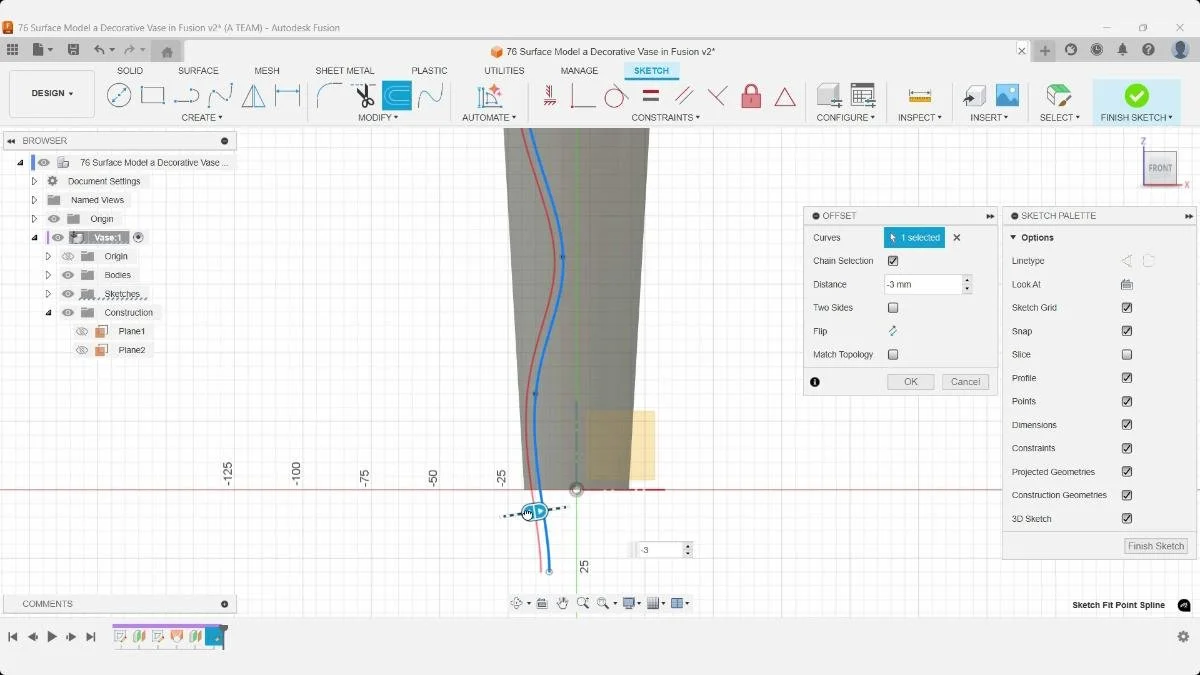The height and width of the screenshot is (675, 1200).
Task: Switch to the MESH tab
Action: tap(267, 71)
